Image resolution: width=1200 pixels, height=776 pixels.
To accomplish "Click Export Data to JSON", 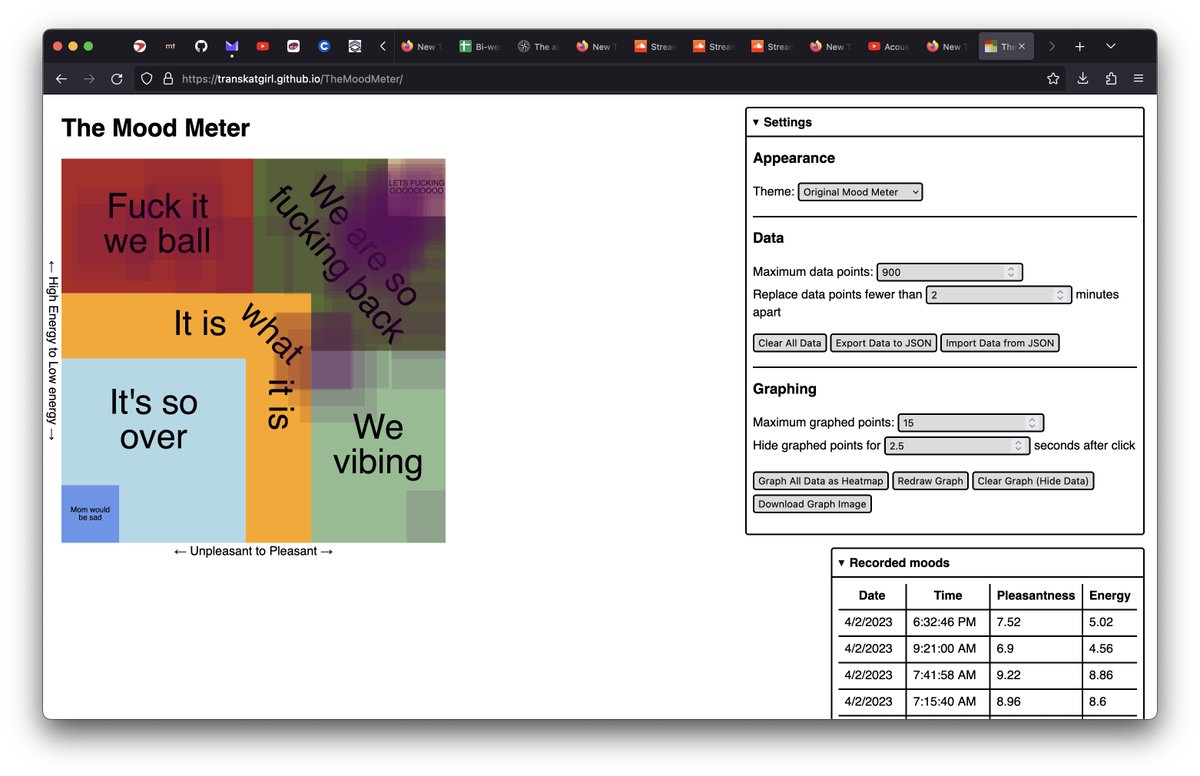I will (883, 343).
